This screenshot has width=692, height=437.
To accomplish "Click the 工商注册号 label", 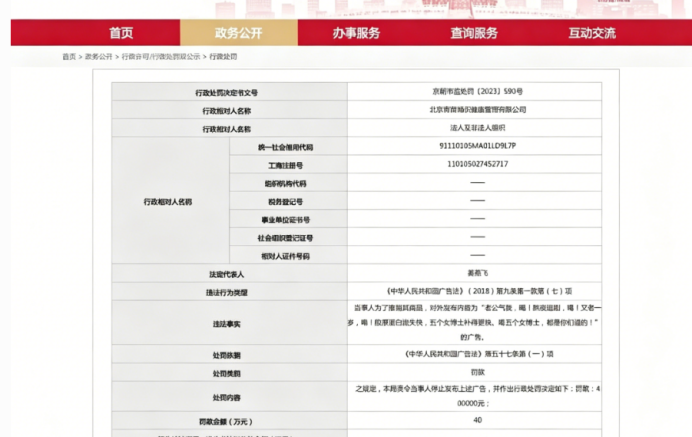I will tap(286, 166).
